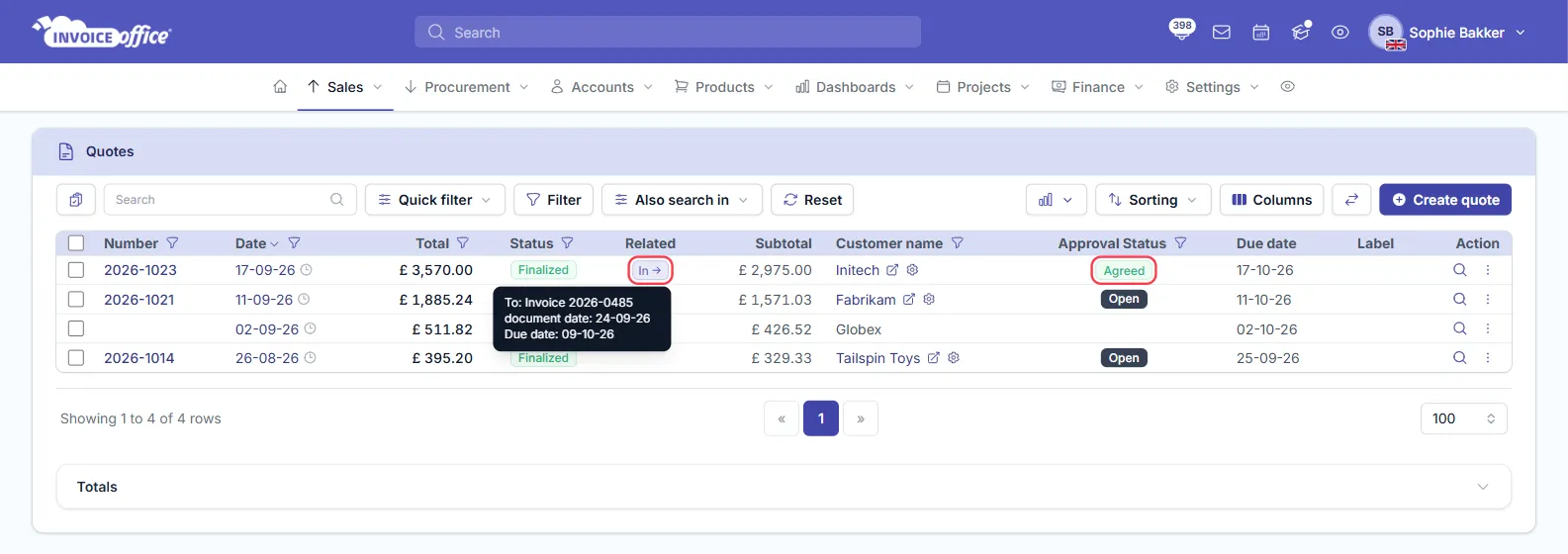
Task: View quote 2026-1021 magnifier icon
Action: (x=1459, y=299)
